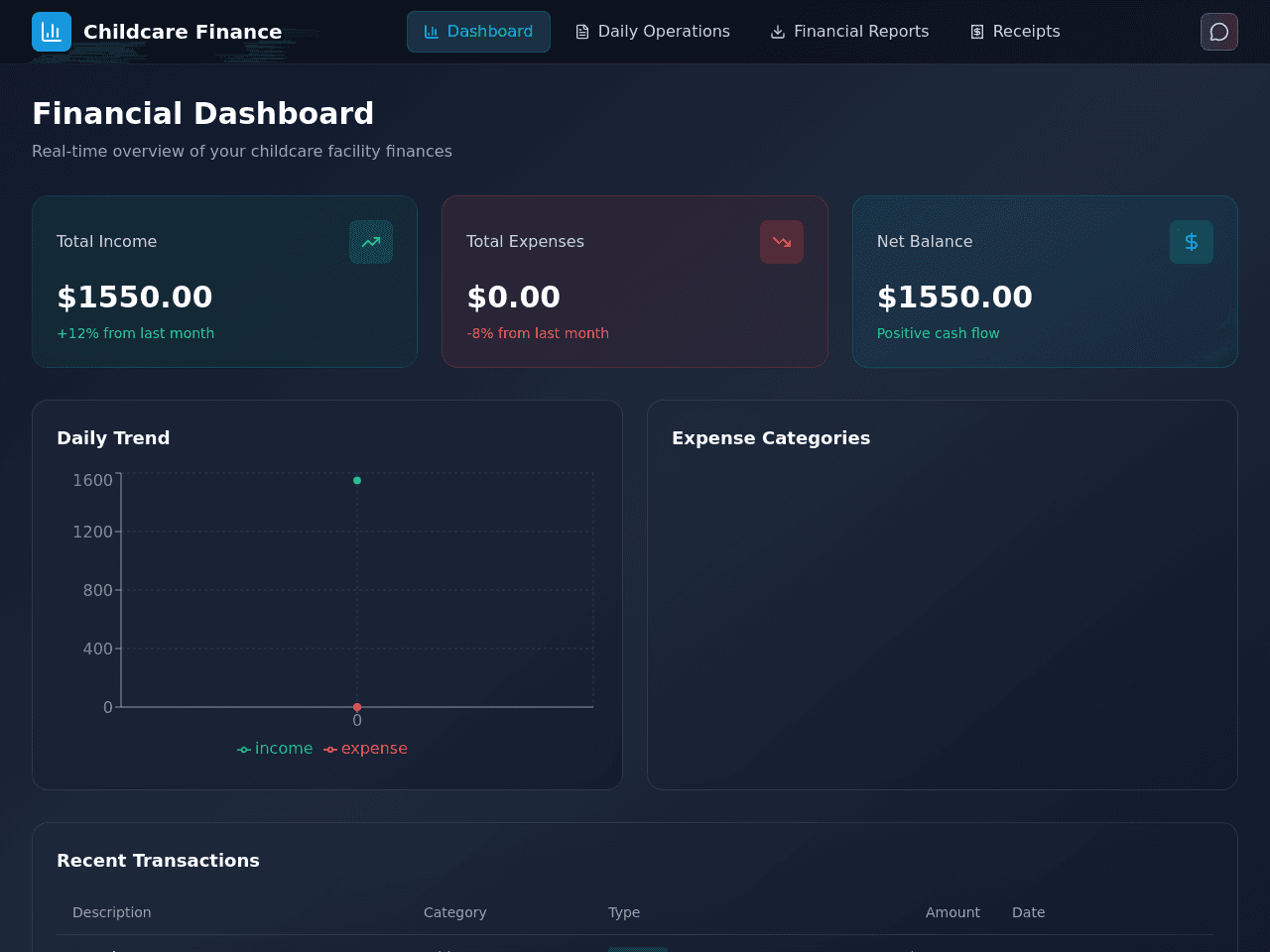Click the Description column header
The image size is (1270, 952).
pyautogui.click(x=112, y=912)
